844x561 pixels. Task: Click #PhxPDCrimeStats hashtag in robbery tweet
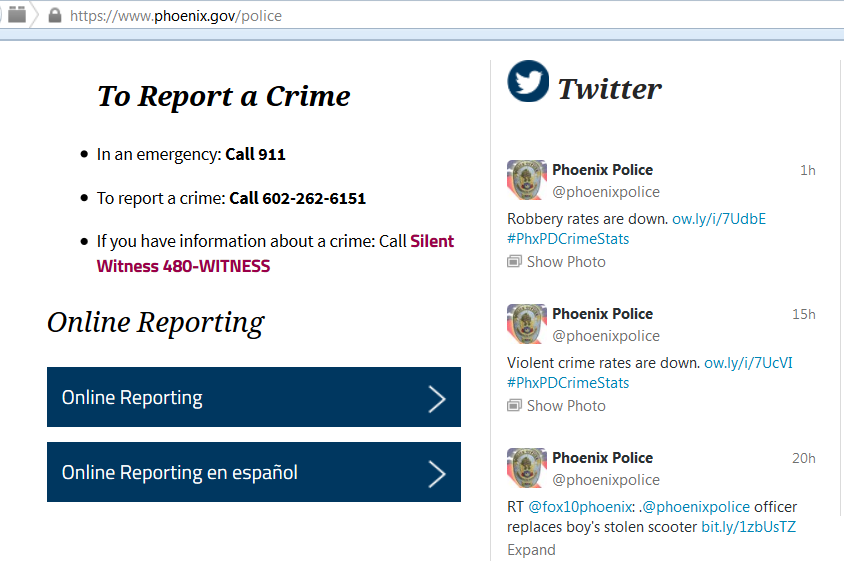[568, 239]
